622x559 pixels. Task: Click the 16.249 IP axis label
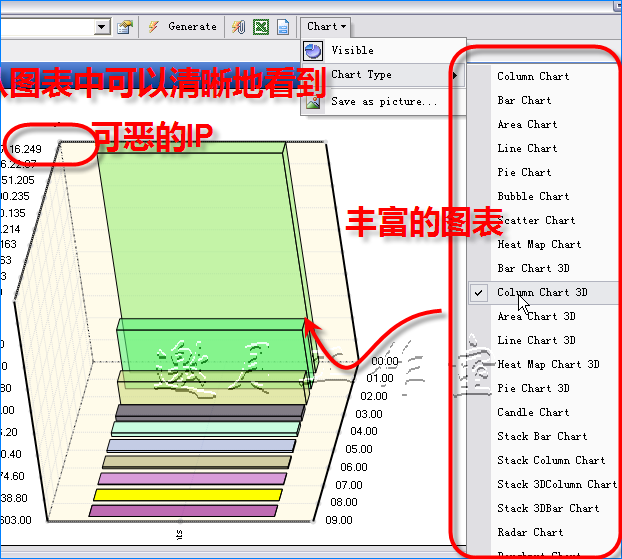coord(25,149)
